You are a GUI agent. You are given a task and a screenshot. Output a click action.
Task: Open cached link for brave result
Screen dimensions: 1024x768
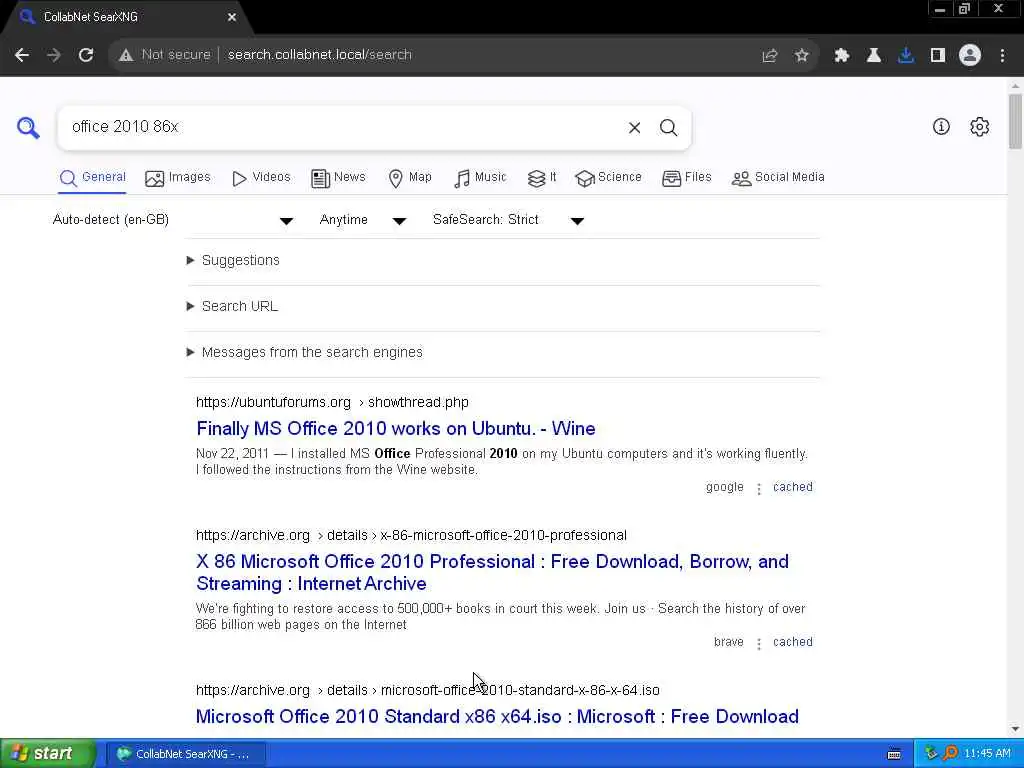click(793, 642)
